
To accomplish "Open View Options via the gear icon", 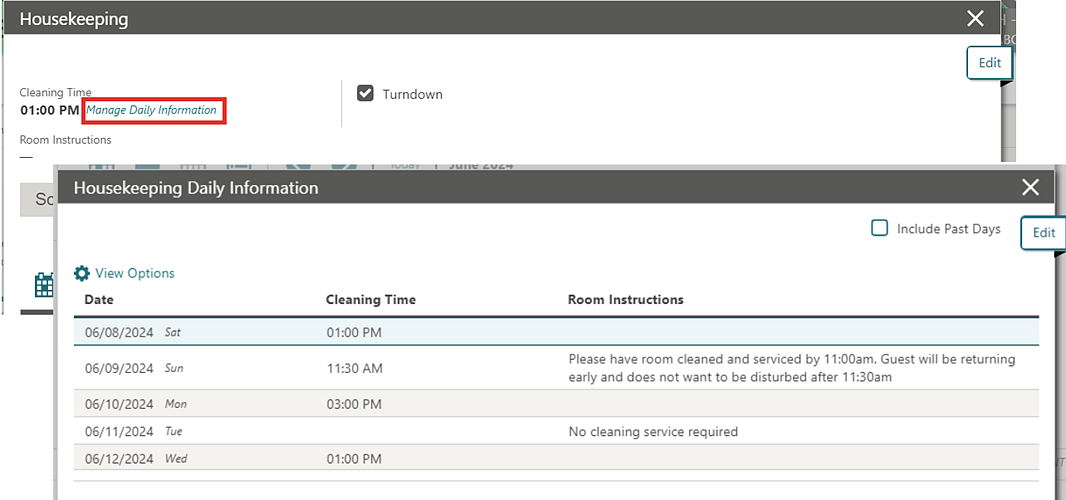I will (x=83, y=273).
